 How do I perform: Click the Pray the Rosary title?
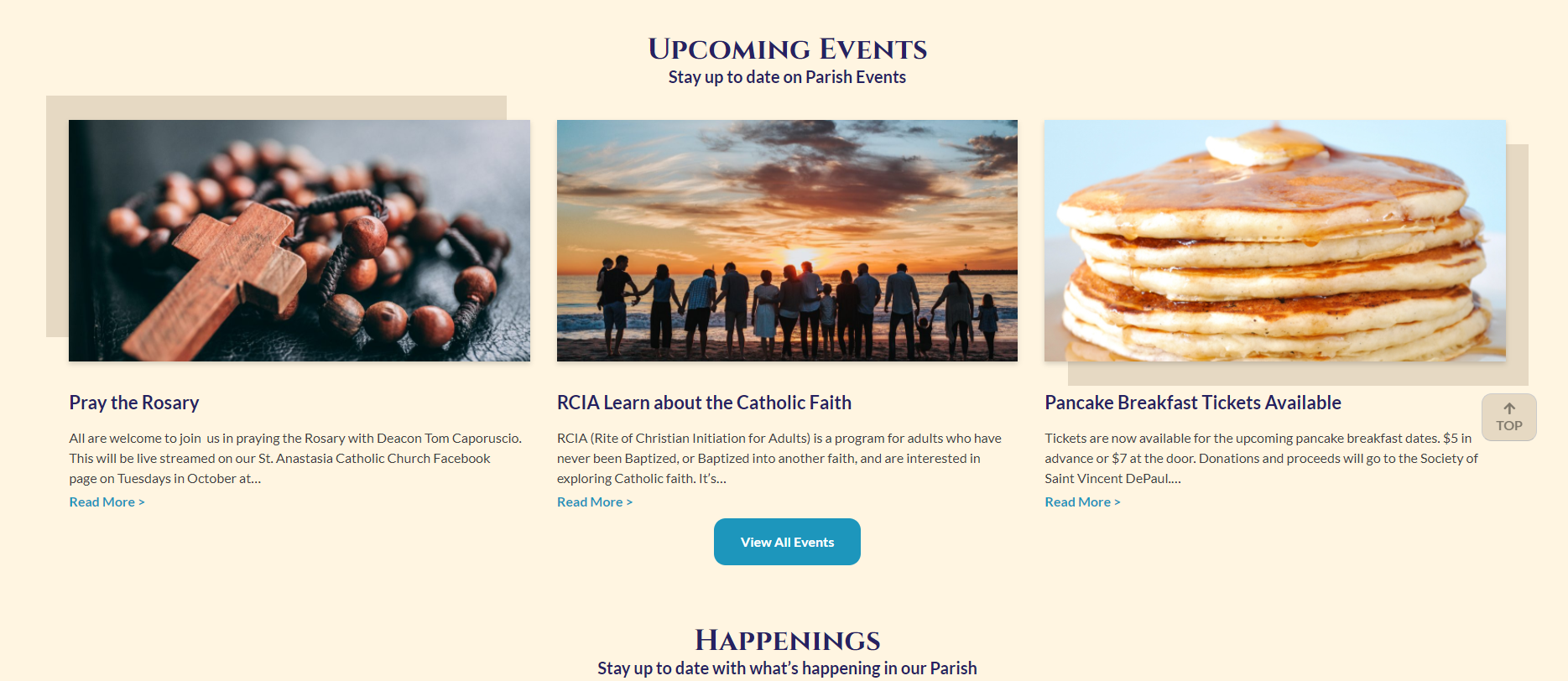[x=134, y=403]
